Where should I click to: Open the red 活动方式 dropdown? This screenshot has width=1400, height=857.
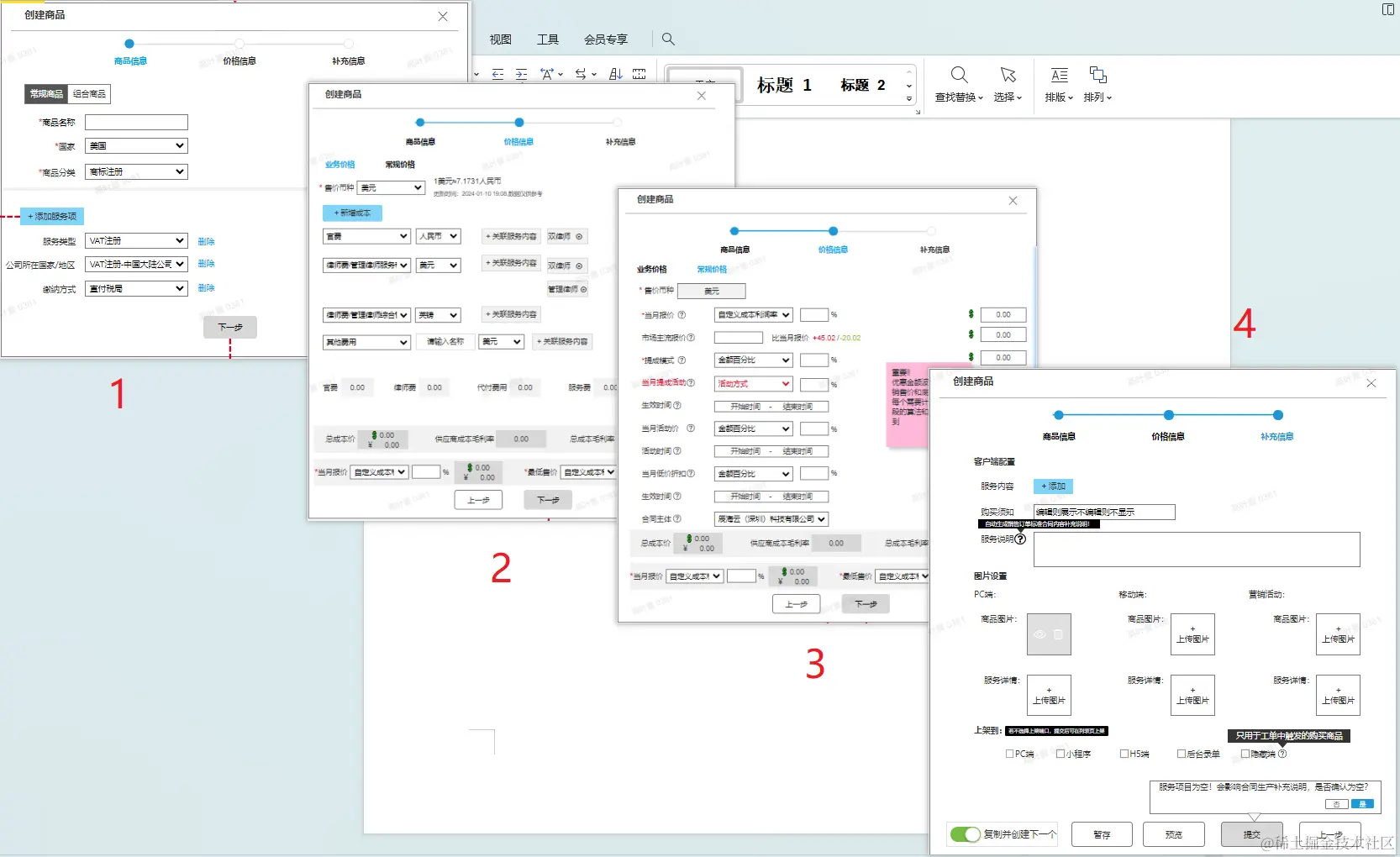point(753,384)
